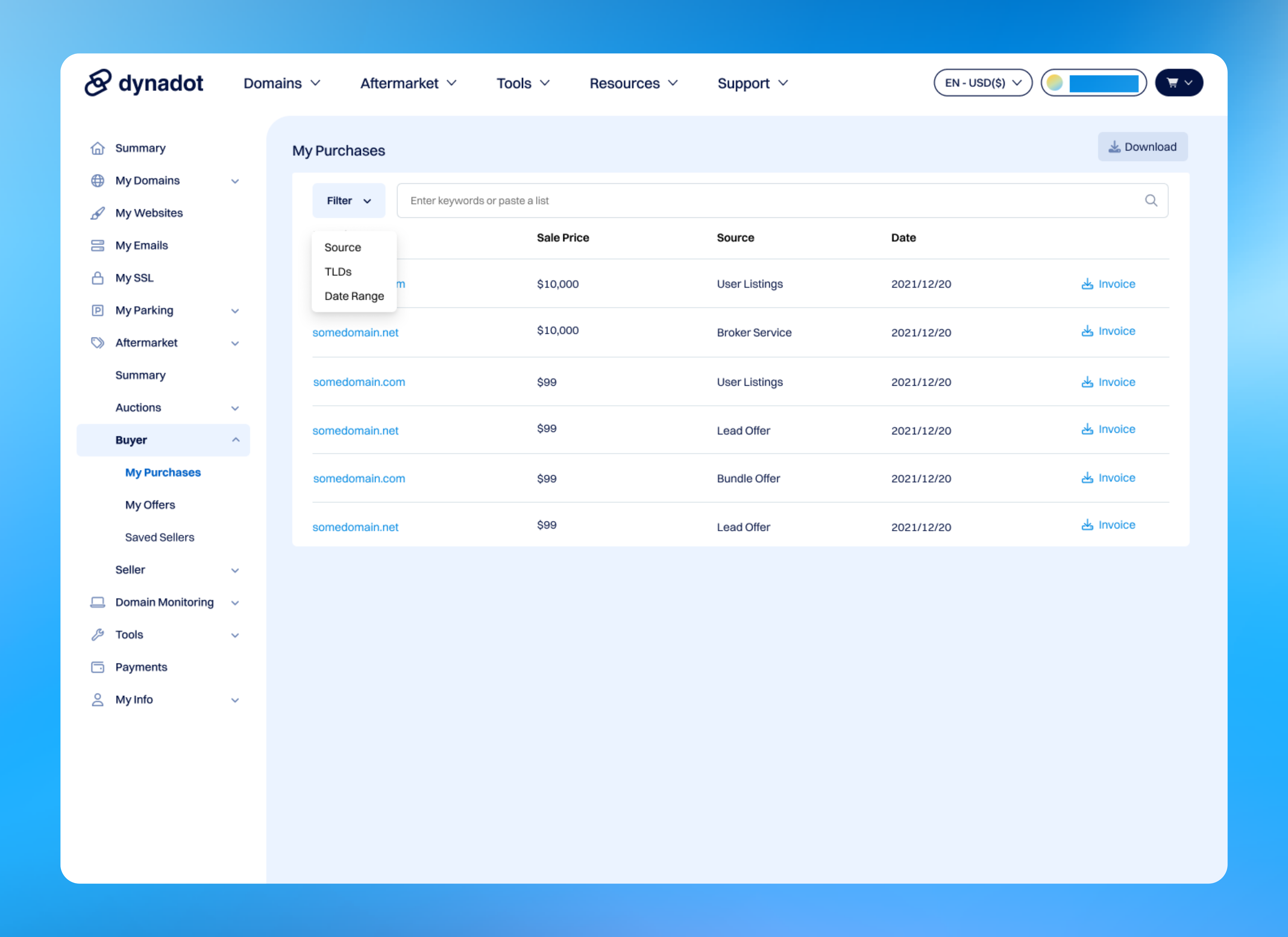Expand Domain Monitoring chevron
The image size is (1288, 937).
pyautogui.click(x=235, y=603)
